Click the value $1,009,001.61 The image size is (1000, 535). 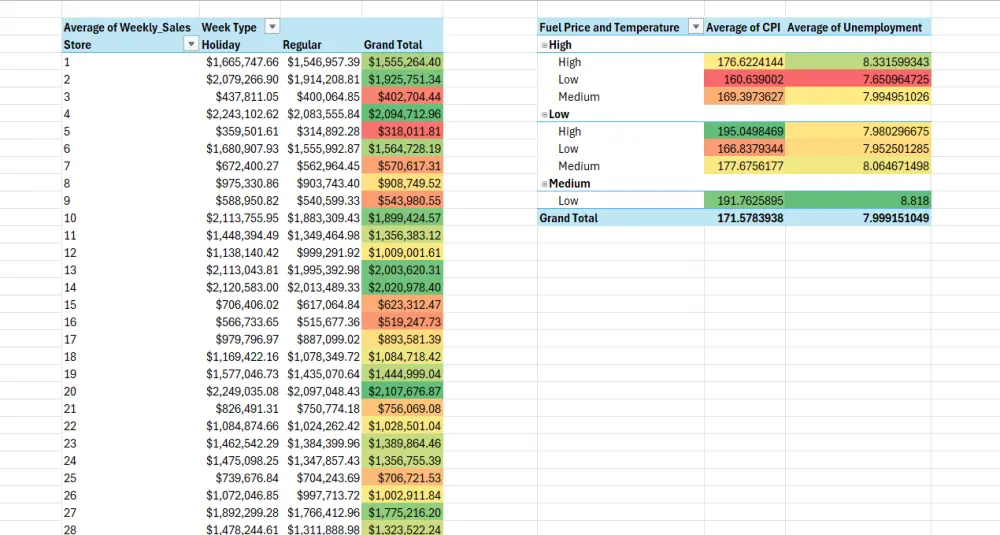(403, 253)
